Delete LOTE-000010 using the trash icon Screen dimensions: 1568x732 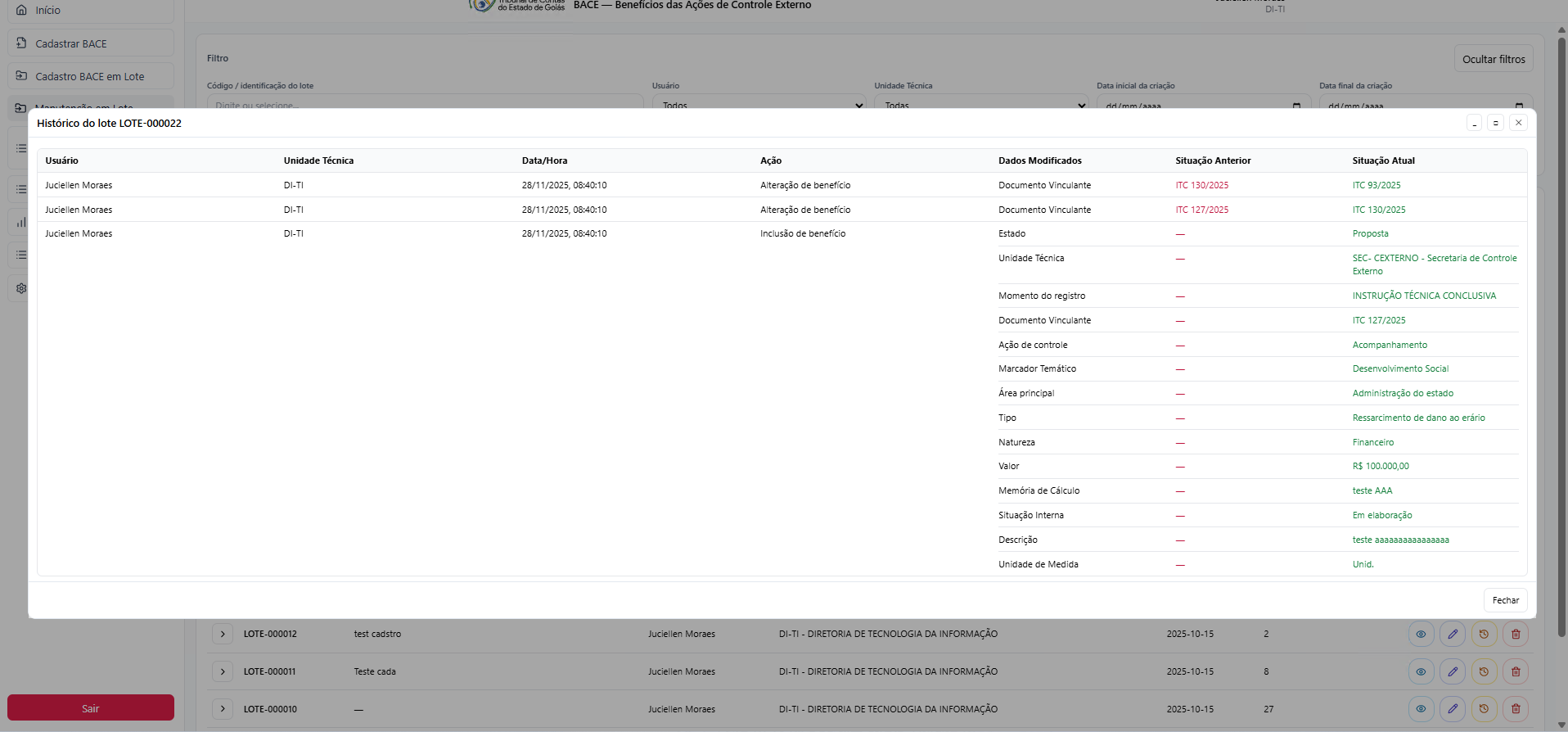click(1516, 709)
